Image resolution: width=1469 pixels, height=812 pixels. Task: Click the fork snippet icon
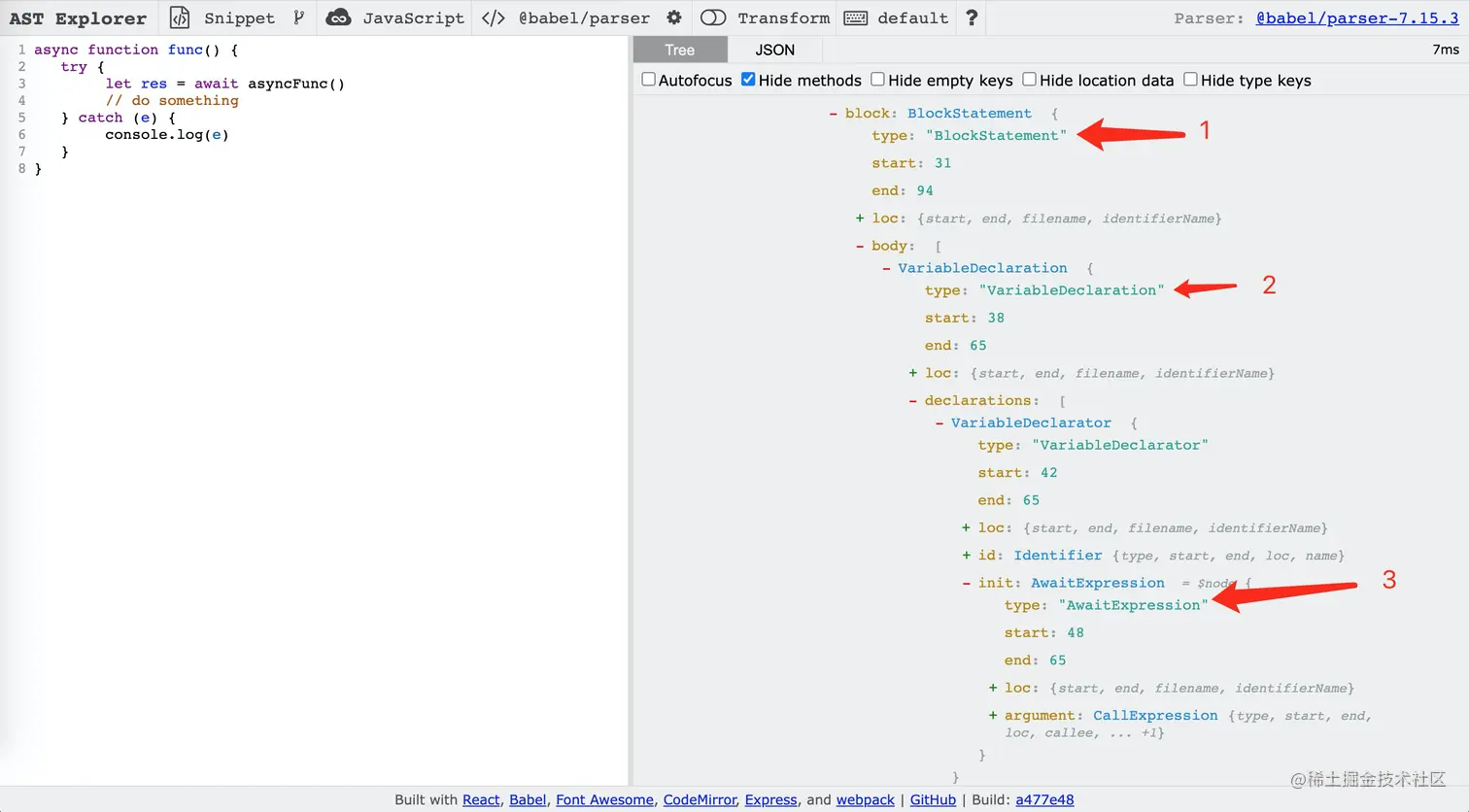click(x=298, y=17)
